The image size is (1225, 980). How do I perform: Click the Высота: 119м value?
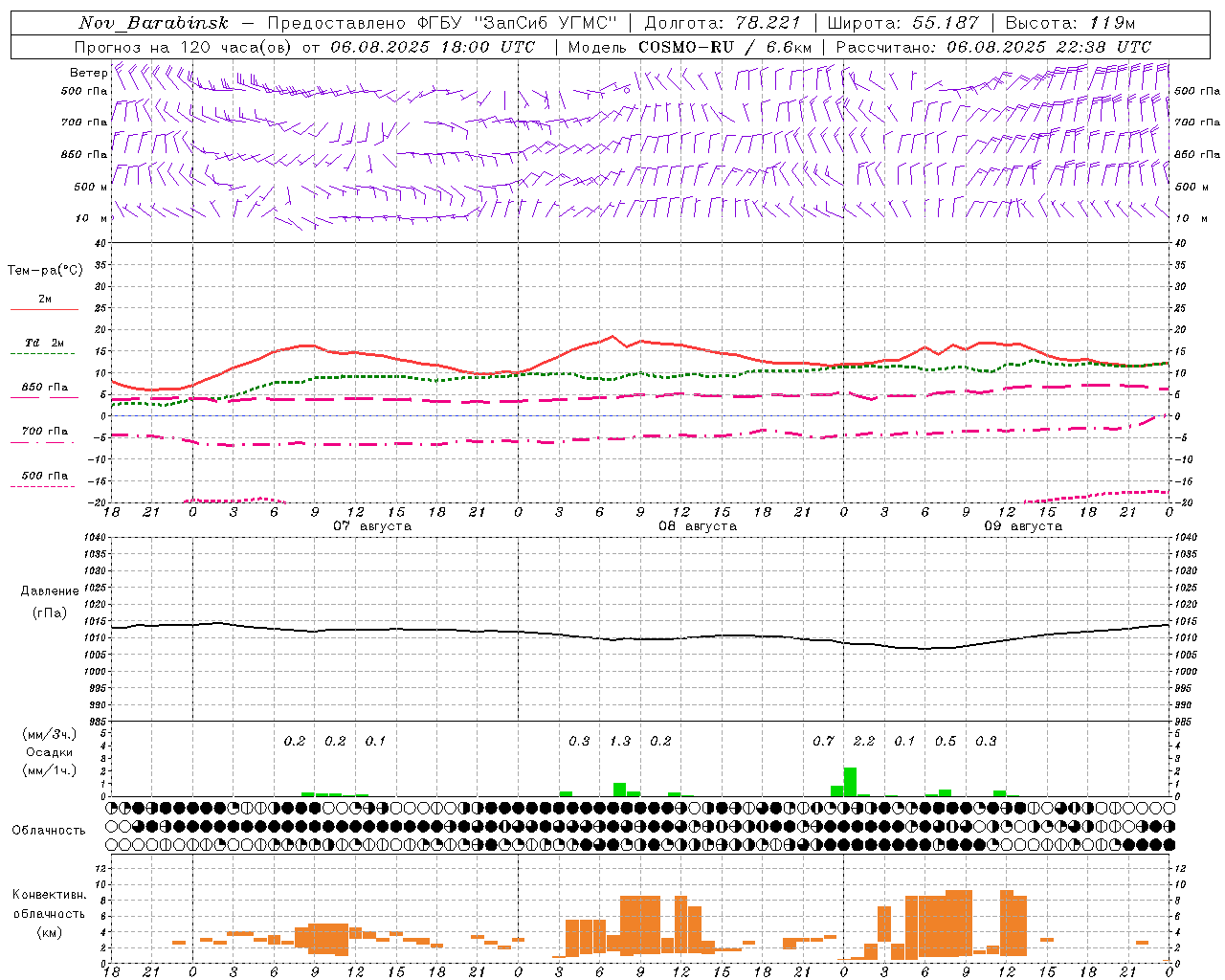pyautogui.click(x=1071, y=23)
